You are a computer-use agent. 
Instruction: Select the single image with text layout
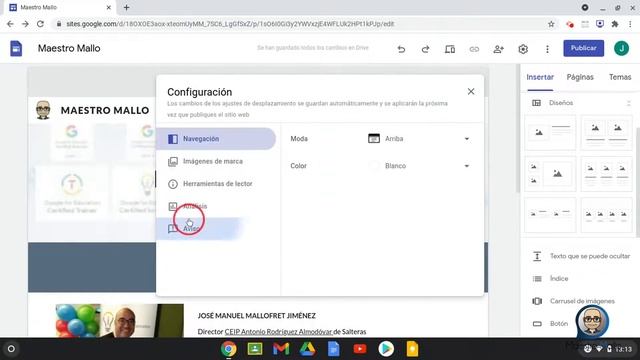[550, 132]
